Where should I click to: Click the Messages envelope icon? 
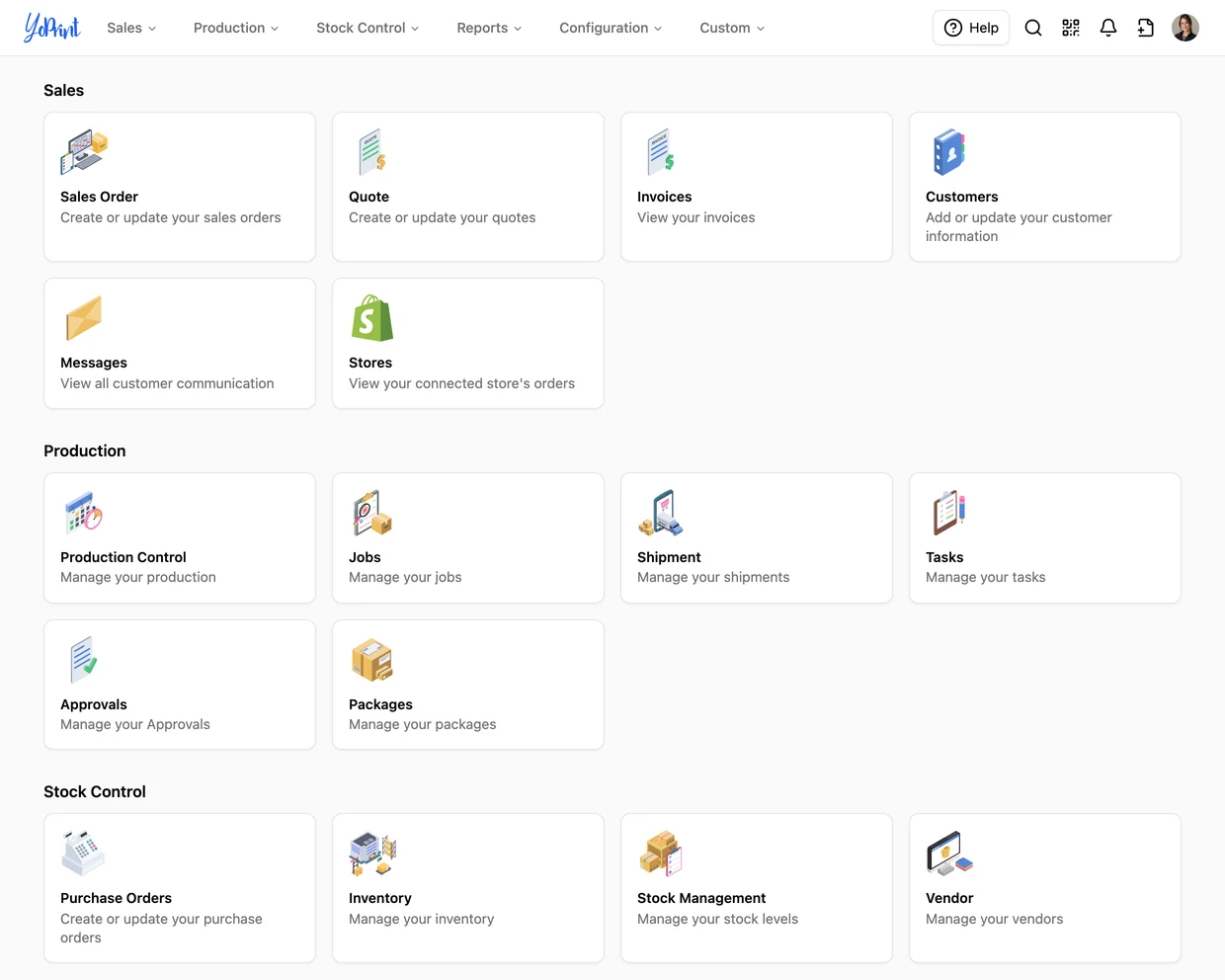coord(84,318)
